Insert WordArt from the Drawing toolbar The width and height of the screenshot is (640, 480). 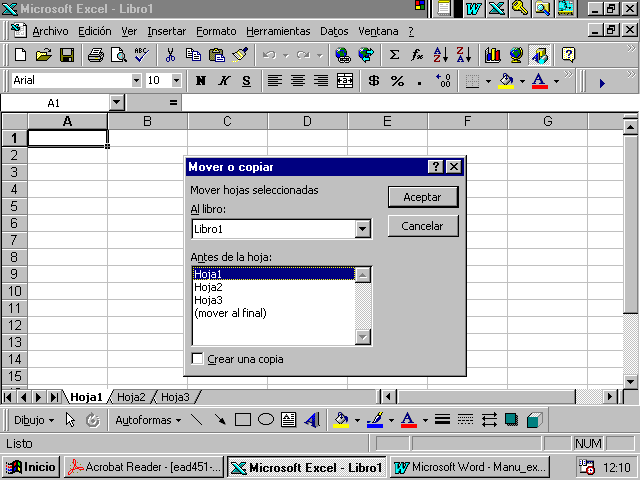(x=312, y=420)
